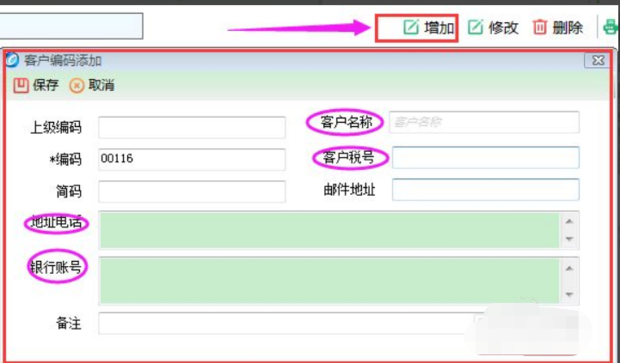Save the customer code with 保存
The image size is (620, 363).
pyautogui.click(x=36, y=85)
